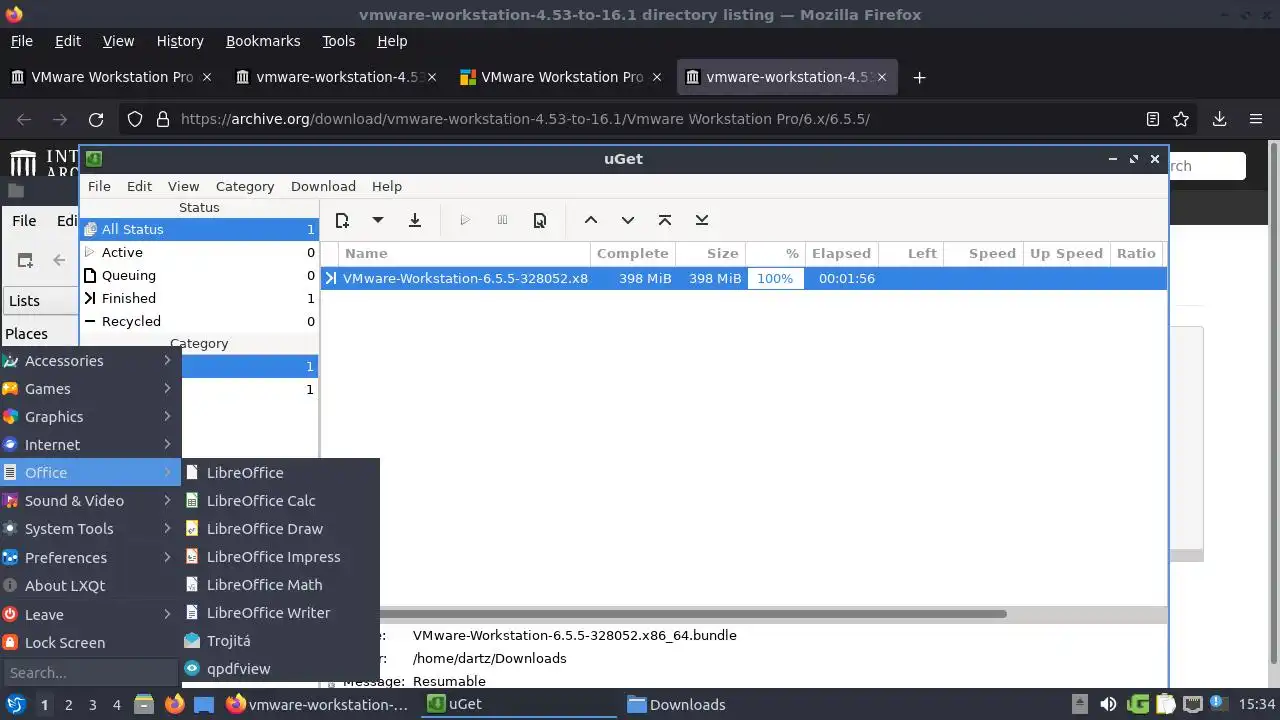Move download to bottom of queue

click(702, 220)
